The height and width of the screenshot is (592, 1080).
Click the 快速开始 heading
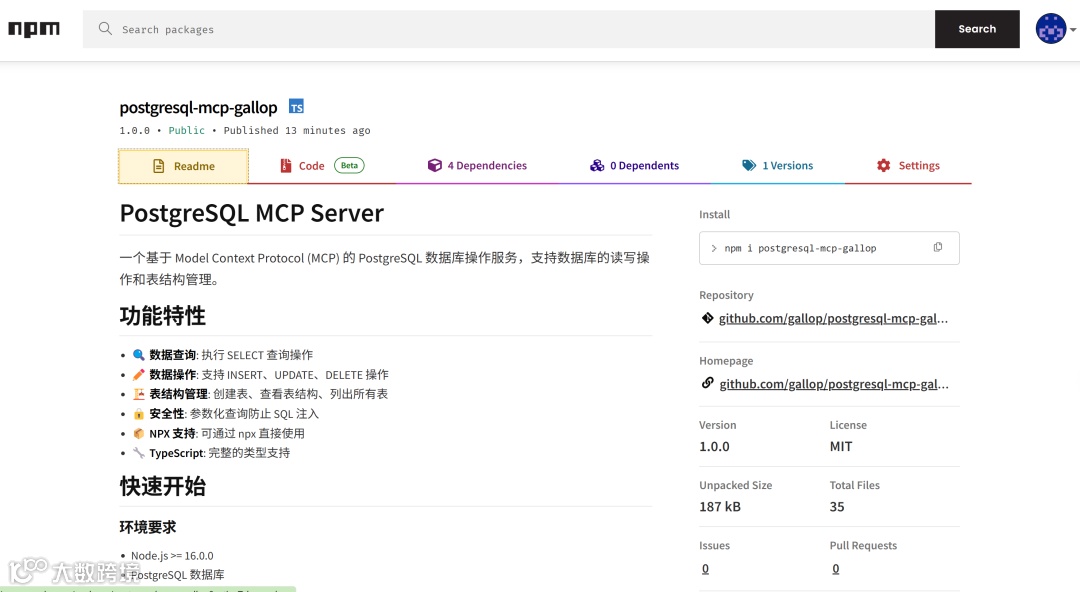163,486
